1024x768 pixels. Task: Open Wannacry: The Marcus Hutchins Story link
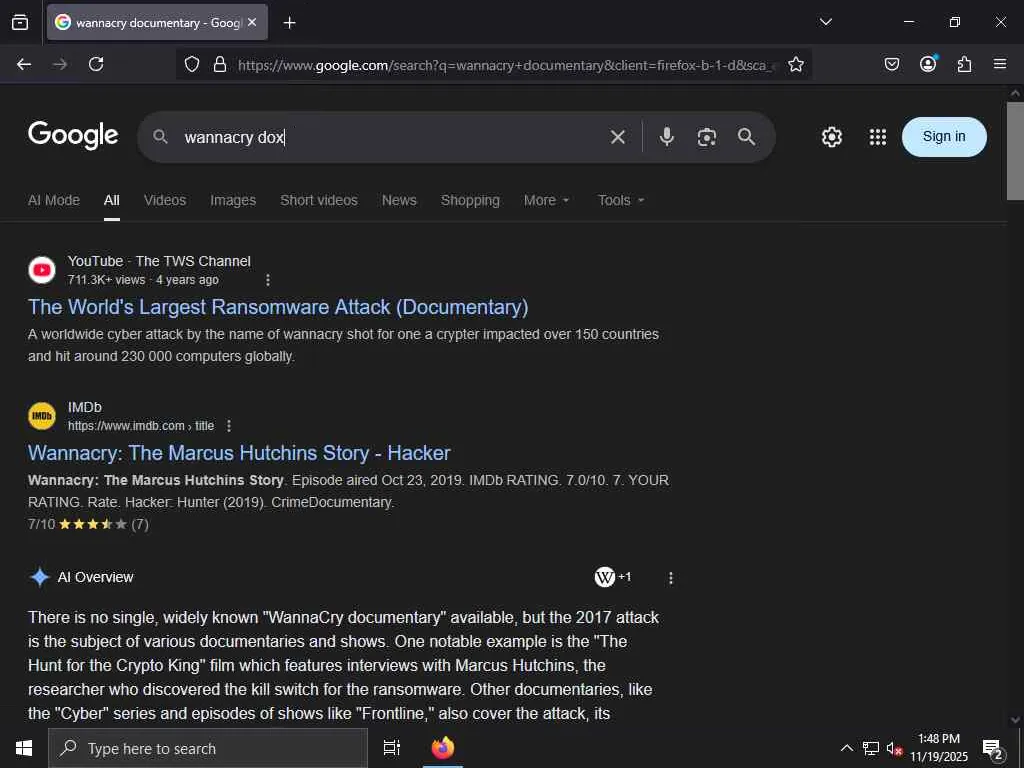pos(239,453)
